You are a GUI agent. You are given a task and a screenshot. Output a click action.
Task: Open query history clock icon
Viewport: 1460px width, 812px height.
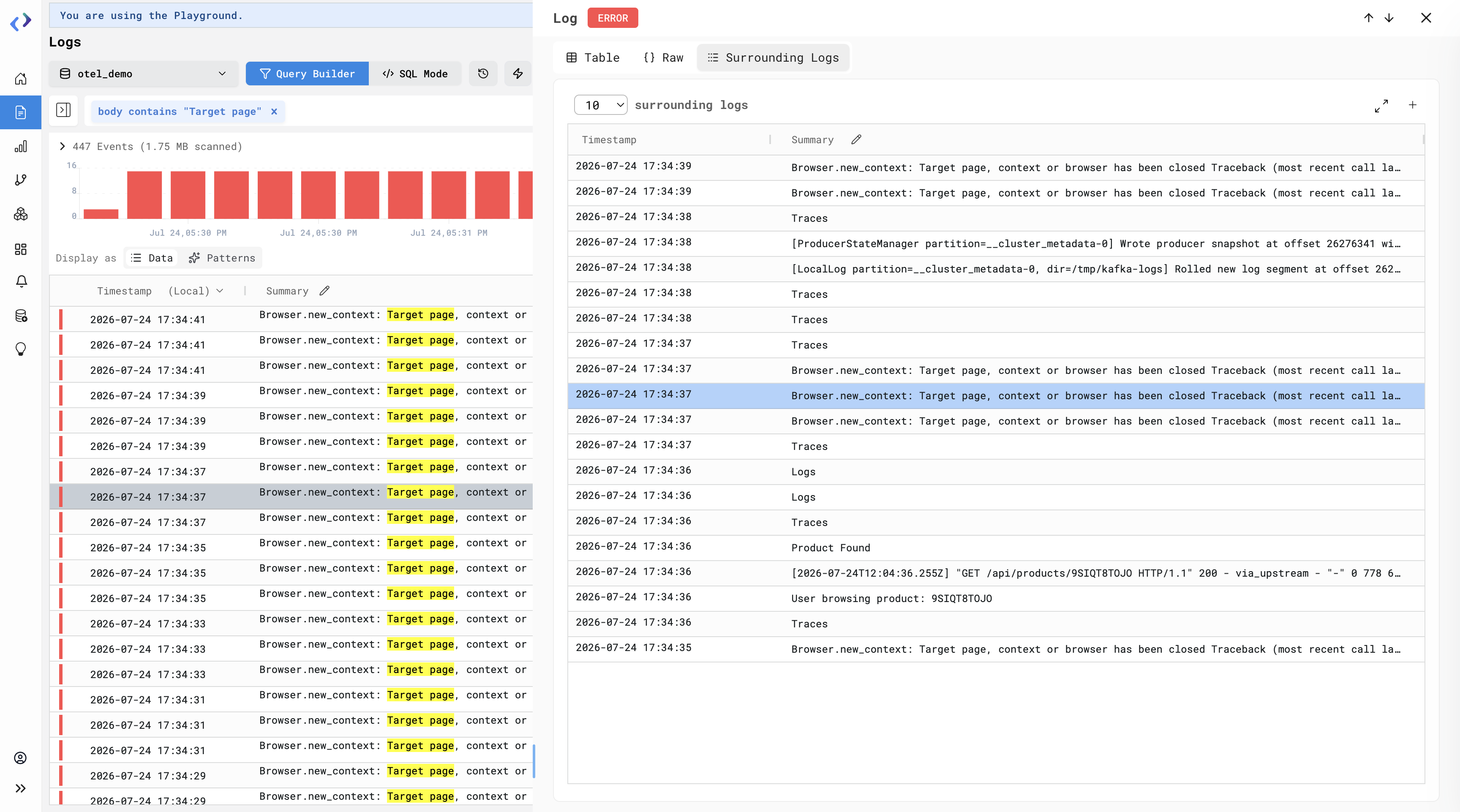tap(483, 74)
